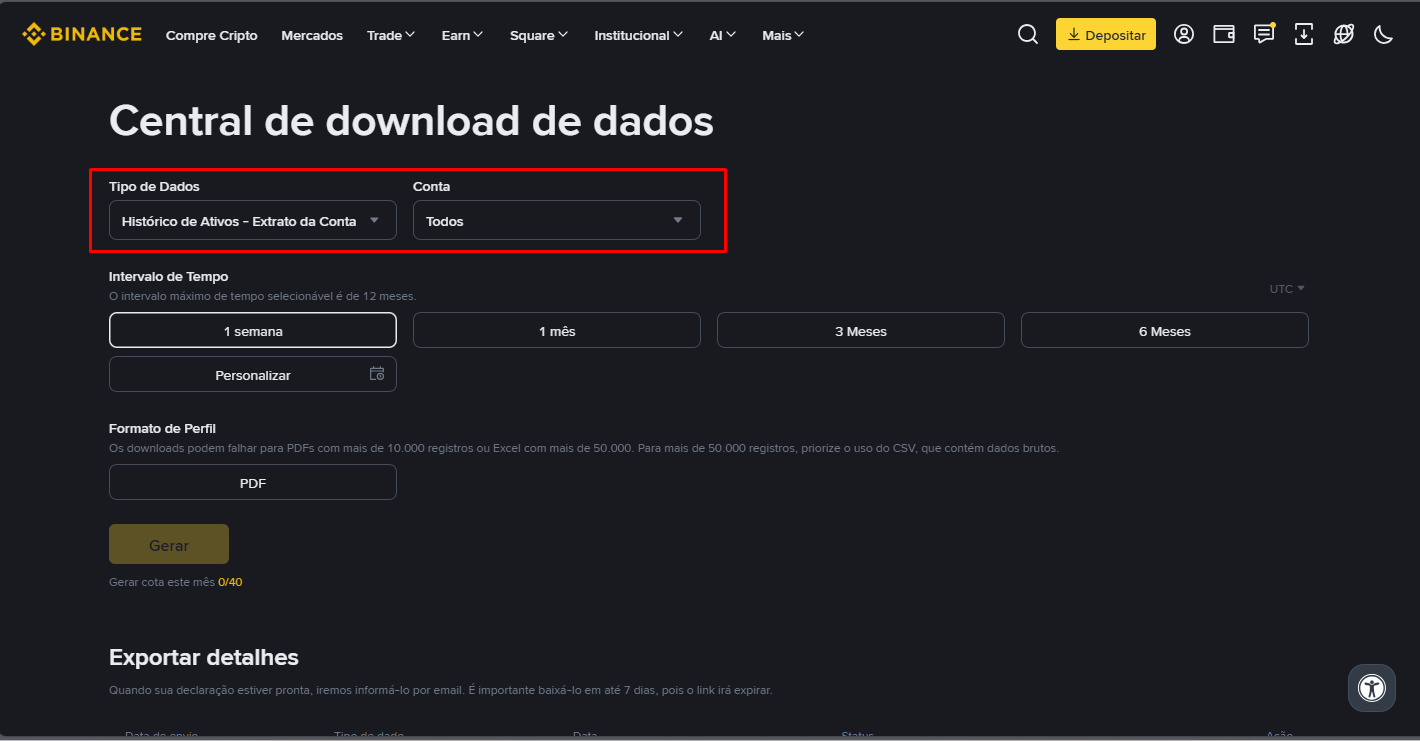Open the accessibility widget icon
The height and width of the screenshot is (741, 1420).
[1372, 687]
